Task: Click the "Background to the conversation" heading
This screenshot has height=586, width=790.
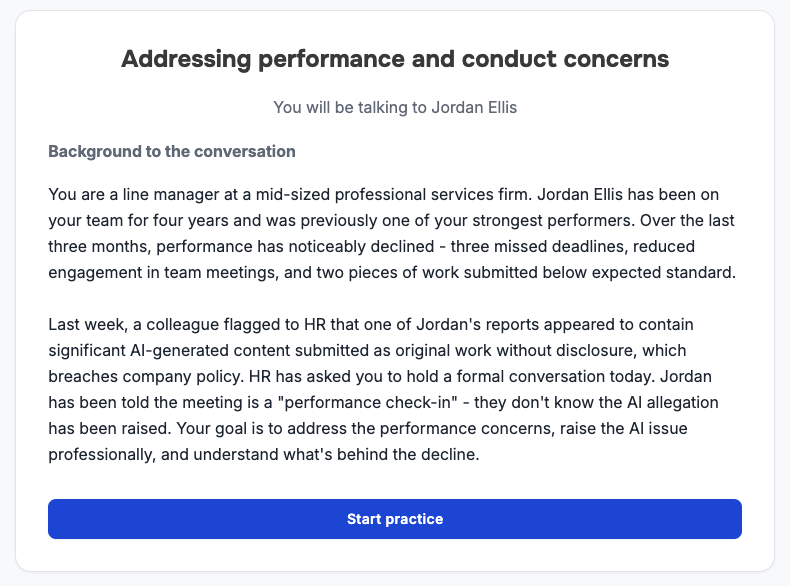Action: (171, 152)
